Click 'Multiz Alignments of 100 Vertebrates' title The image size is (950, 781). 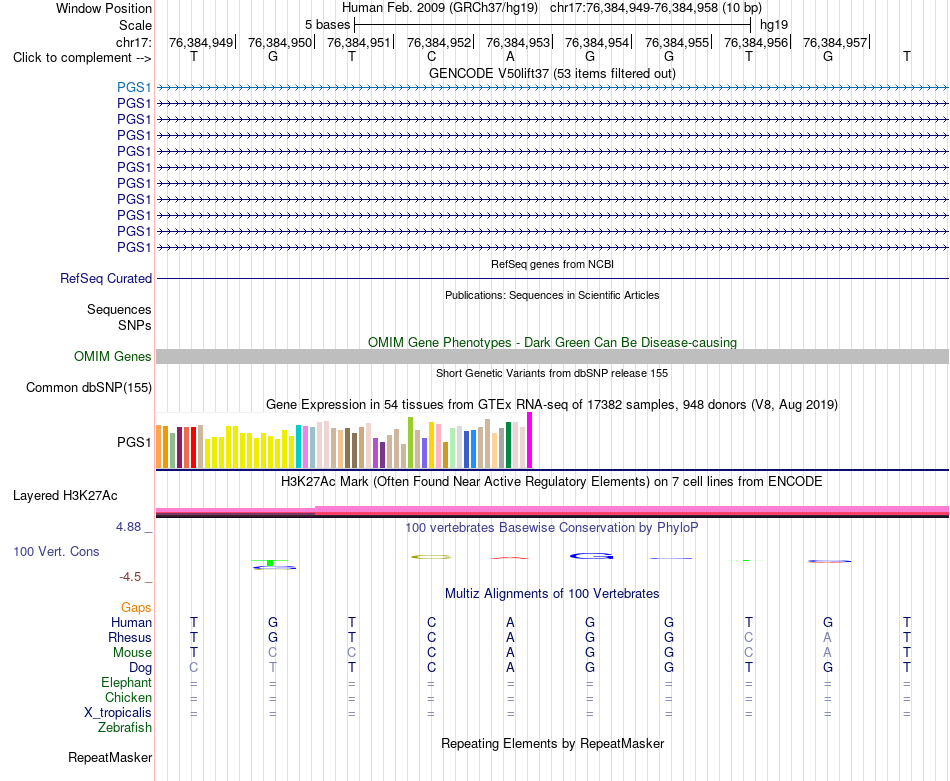click(x=552, y=594)
